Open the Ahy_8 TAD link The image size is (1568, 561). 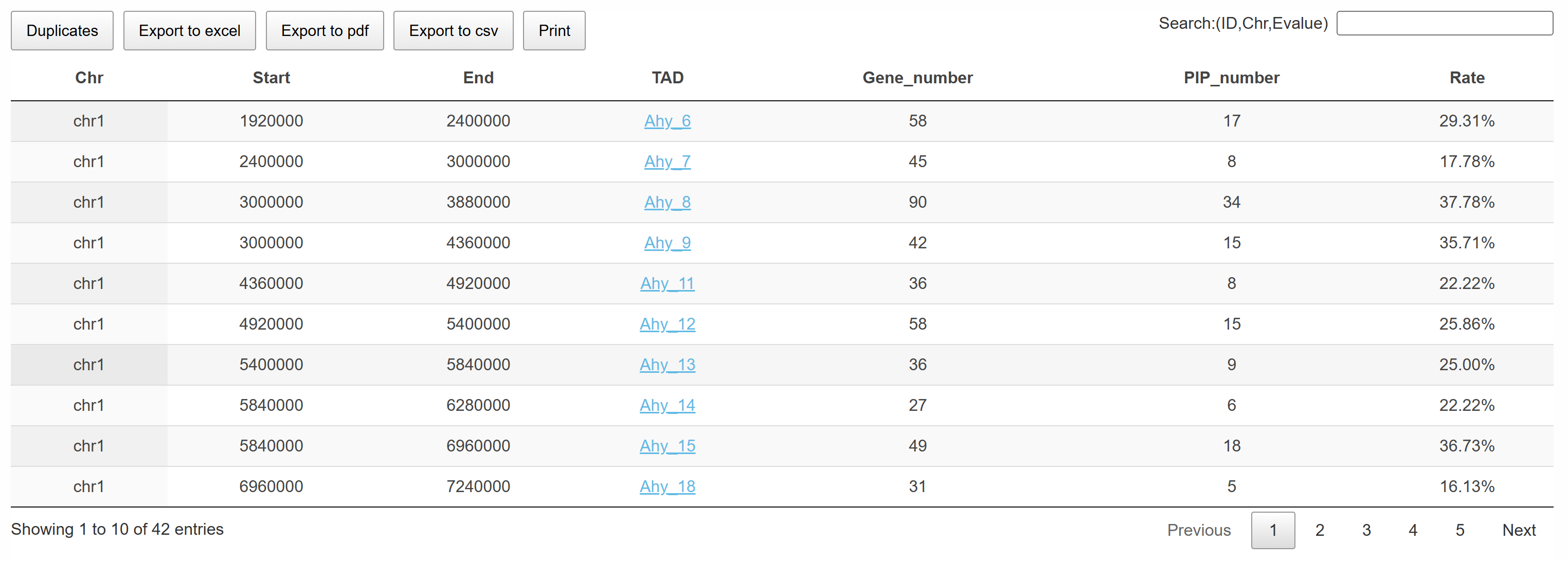(x=667, y=202)
